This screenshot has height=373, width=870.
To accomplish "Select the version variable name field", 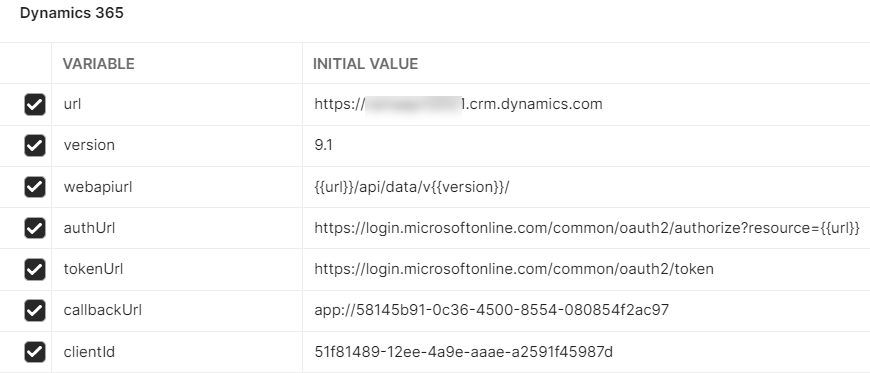I will (177, 145).
